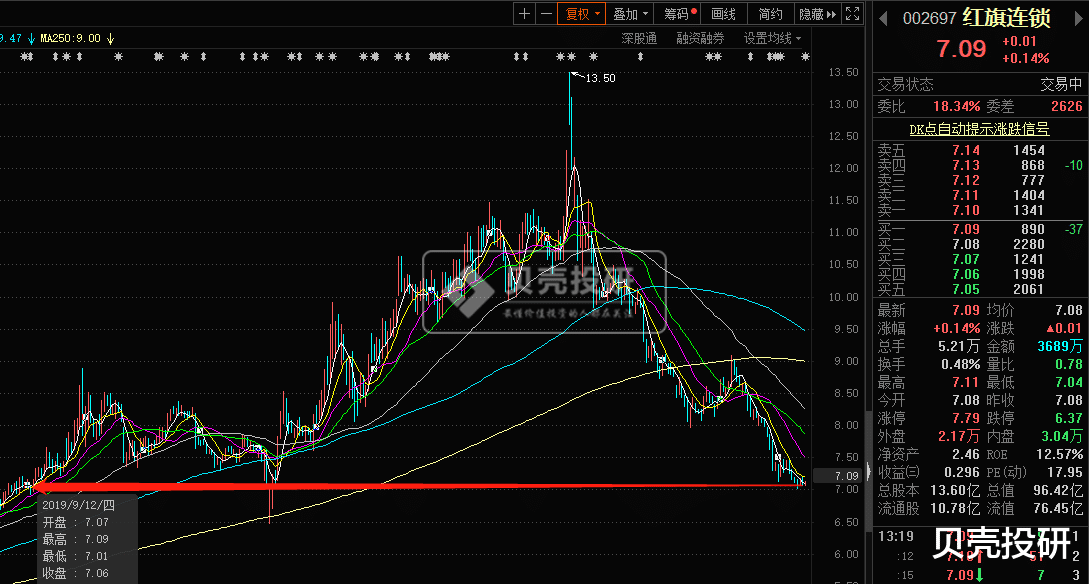
Task: Click the arrow next to MA250:9.00
Action: pyautogui.click(x=110, y=38)
